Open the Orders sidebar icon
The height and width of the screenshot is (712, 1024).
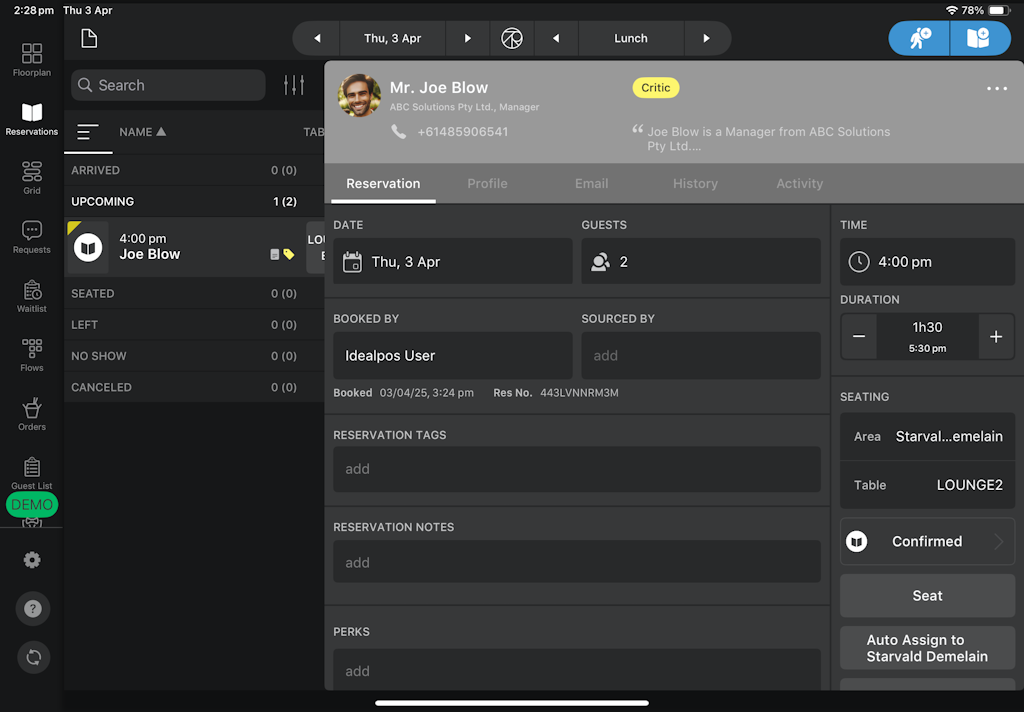coord(32,414)
